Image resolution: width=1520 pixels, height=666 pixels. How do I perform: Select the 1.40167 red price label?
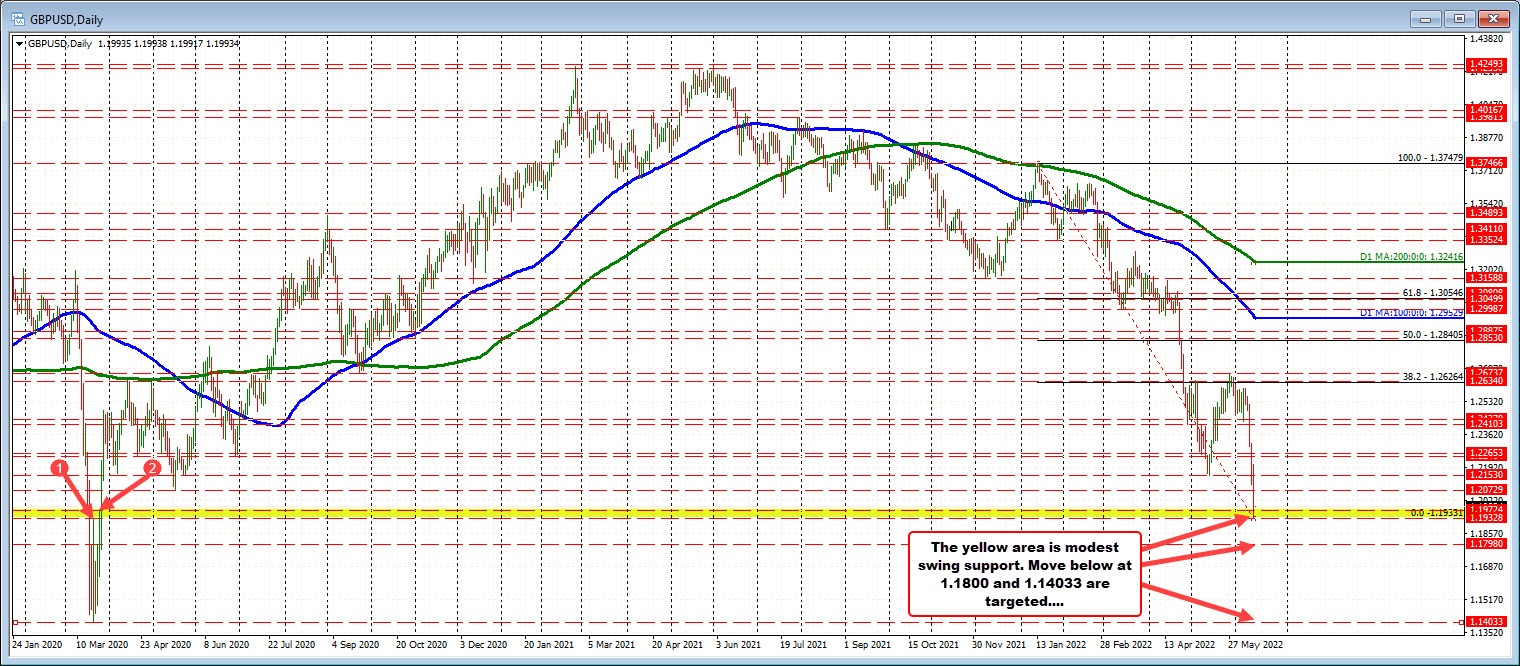coord(1485,108)
